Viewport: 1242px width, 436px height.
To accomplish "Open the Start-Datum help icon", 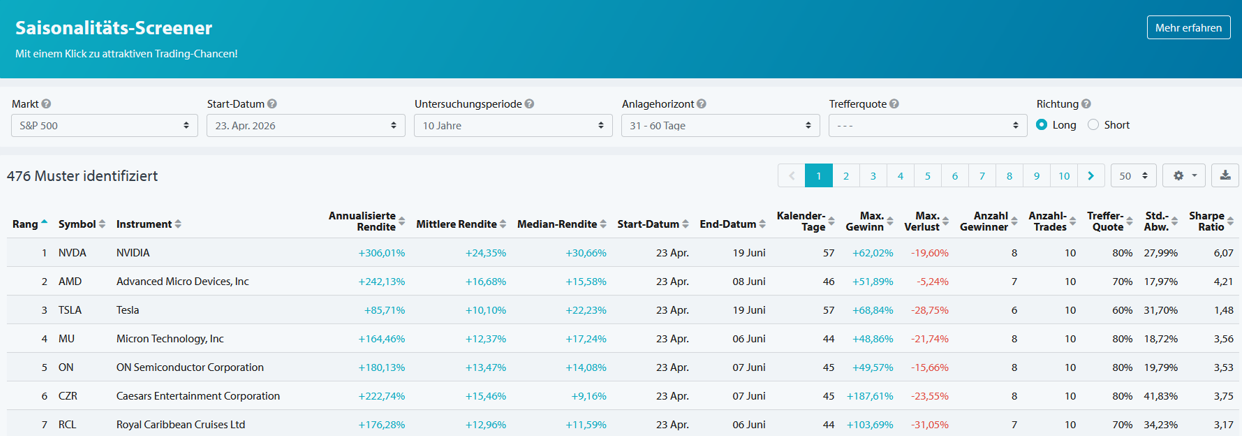I will [272, 104].
